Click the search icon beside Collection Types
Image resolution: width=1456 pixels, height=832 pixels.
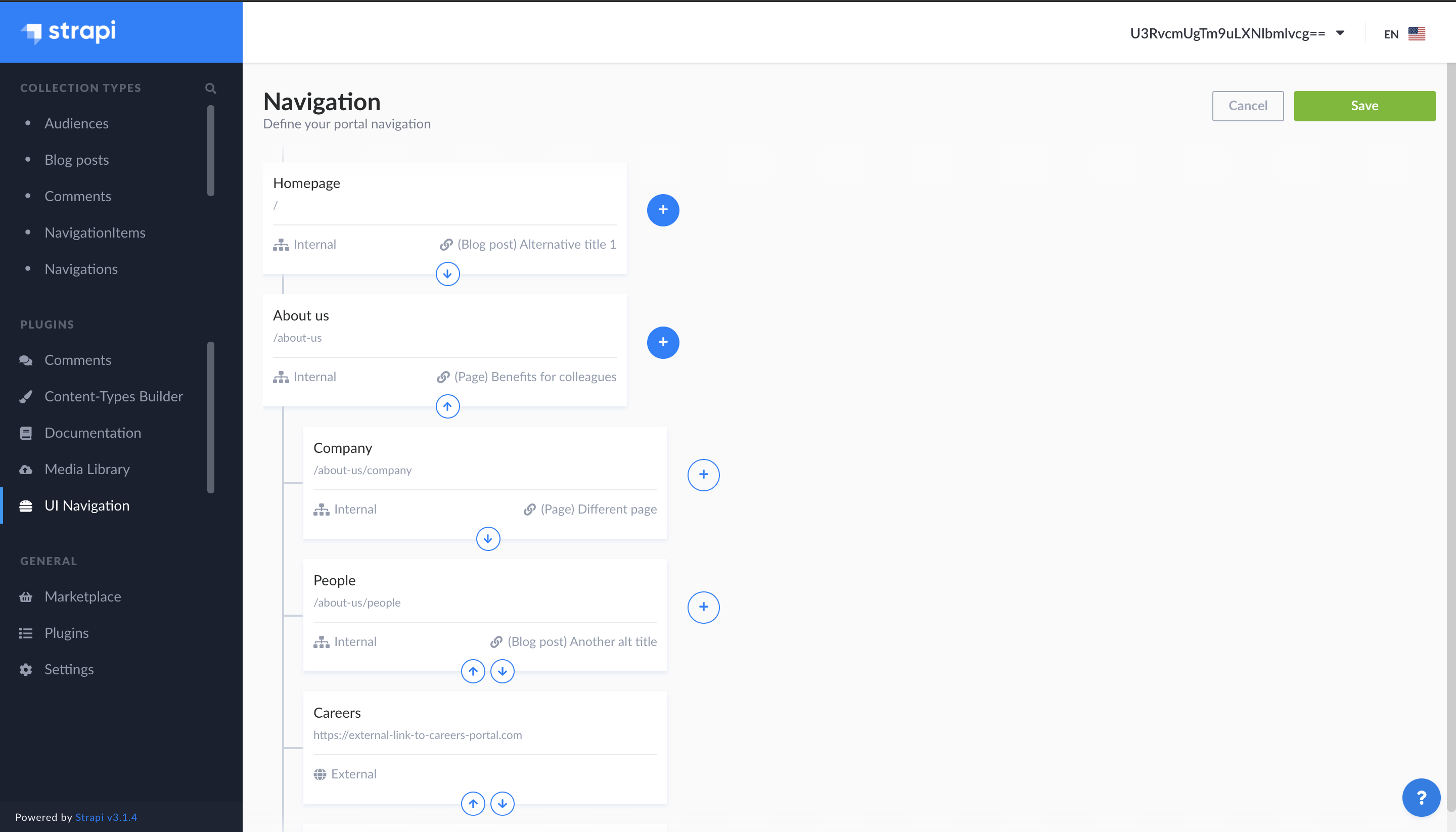[x=210, y=88]
